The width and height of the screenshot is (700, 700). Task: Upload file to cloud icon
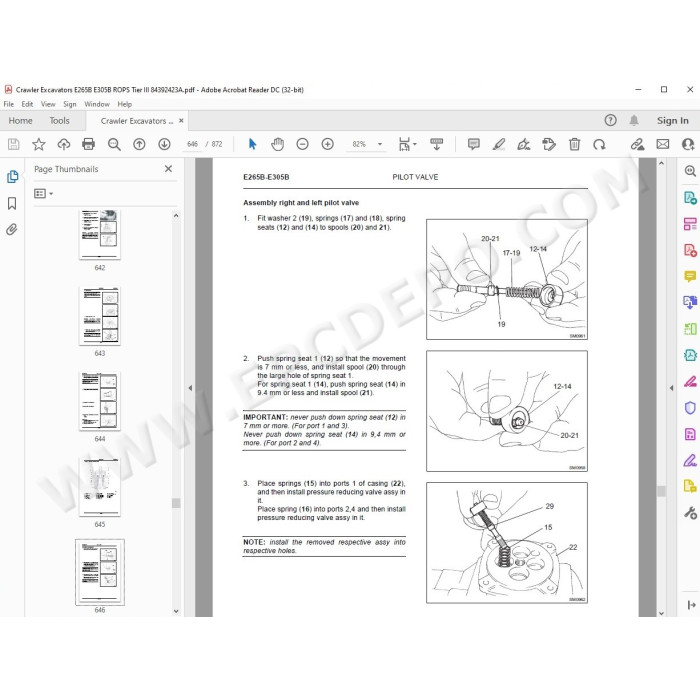64,144
